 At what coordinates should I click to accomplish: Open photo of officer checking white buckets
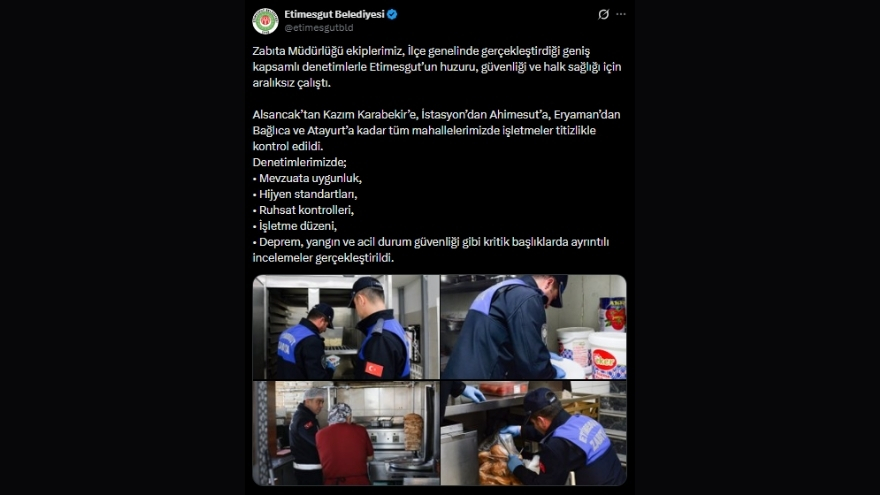pyautogui.click(x=534, y=327)
